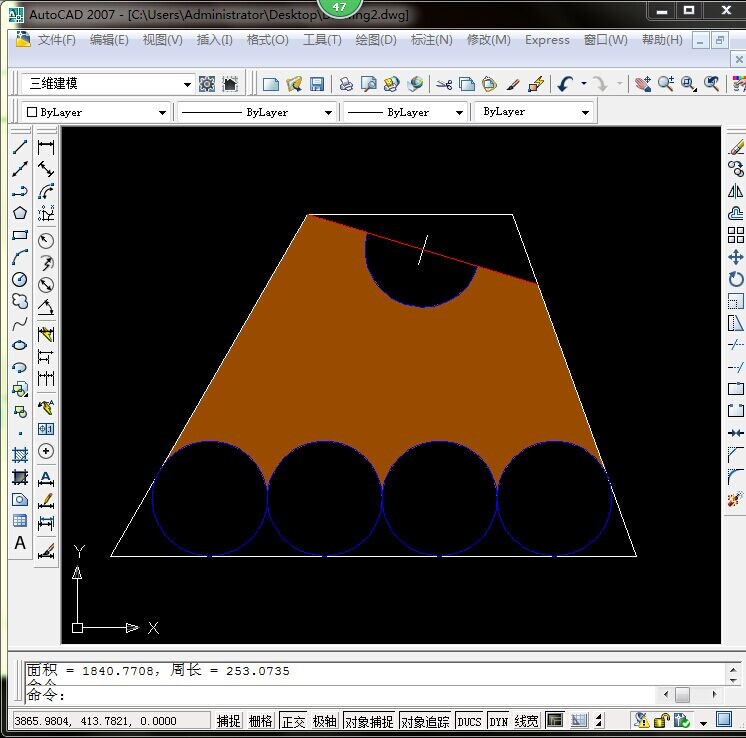Select the Move tool
The height and width of the screenshot is (738, 746).
click(736, 257)
